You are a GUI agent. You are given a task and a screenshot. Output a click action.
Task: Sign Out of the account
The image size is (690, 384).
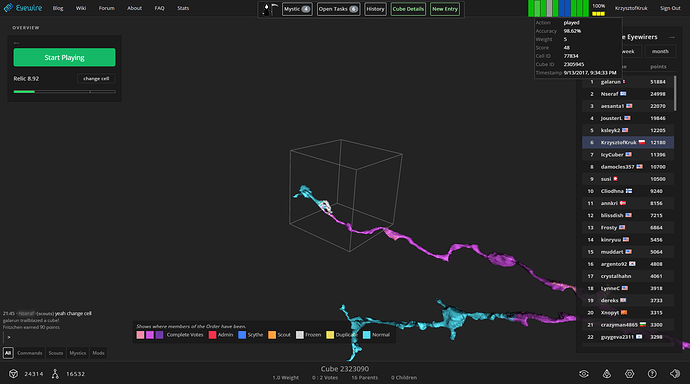[670, 8]
